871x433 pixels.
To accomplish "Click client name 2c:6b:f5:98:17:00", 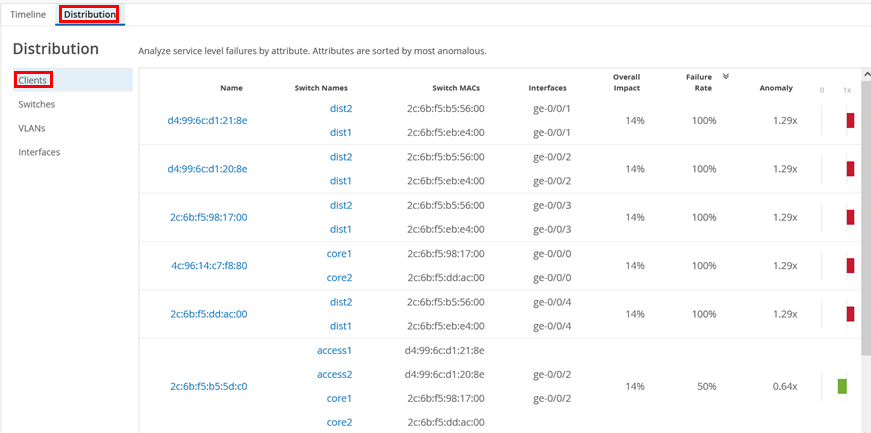I will (x=208, y=217).
